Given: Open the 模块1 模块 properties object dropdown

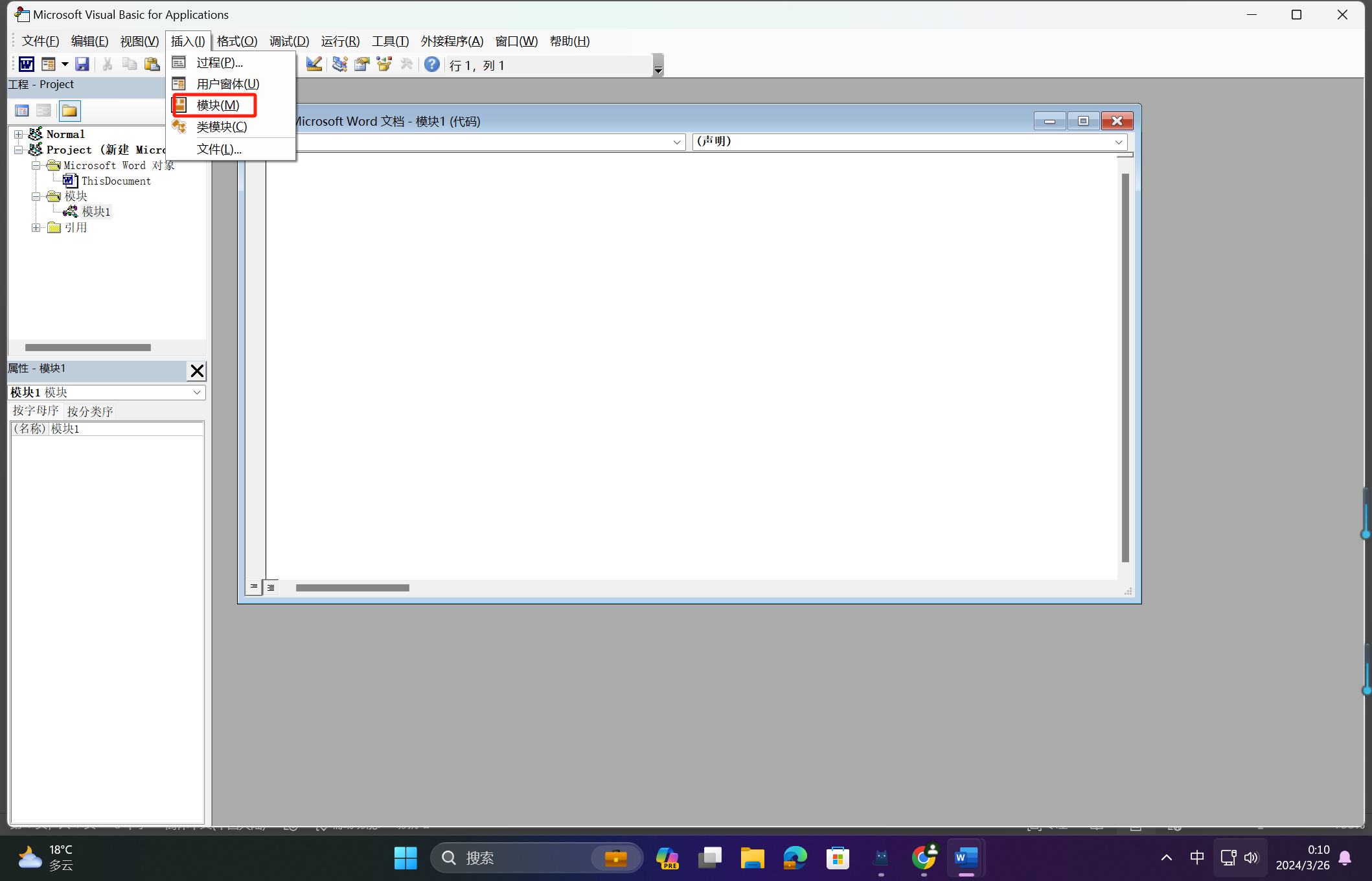Looking at the screenshot, I should point(197,393).
